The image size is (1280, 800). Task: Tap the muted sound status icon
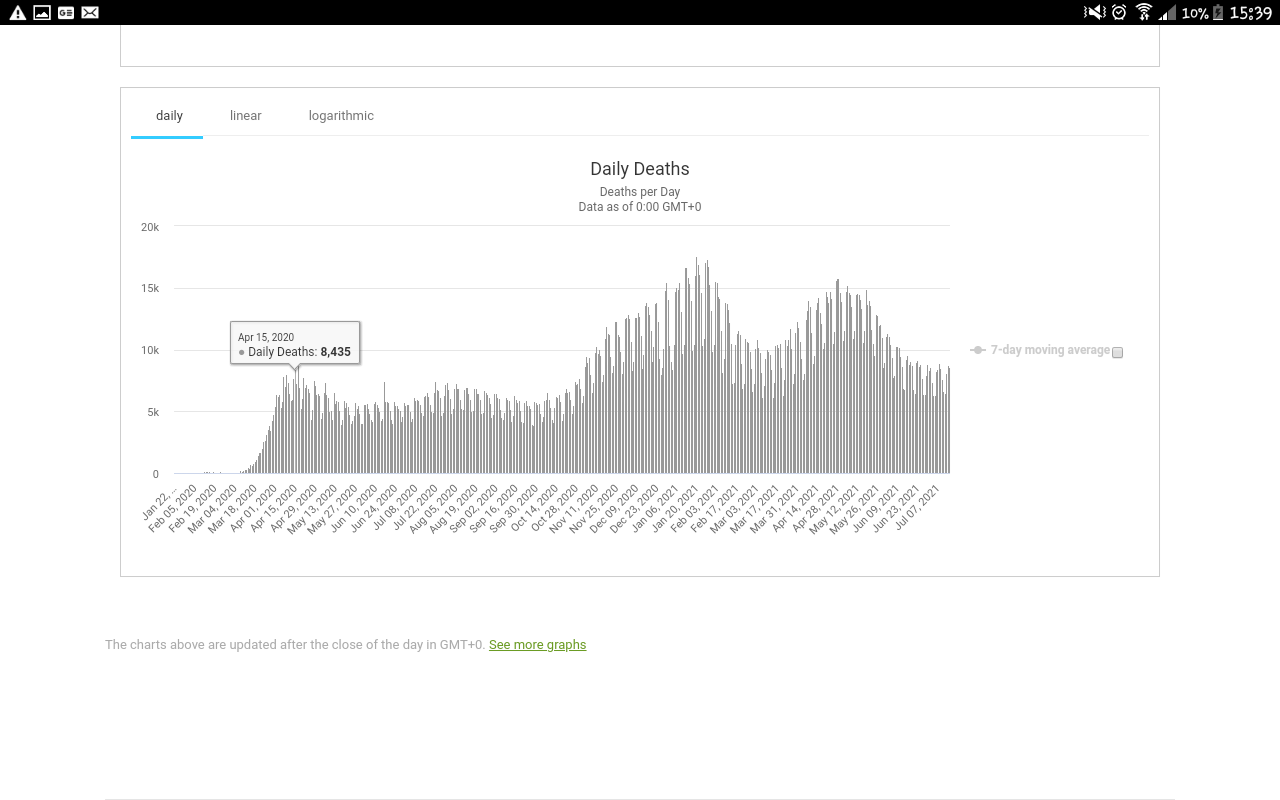(x=1094, y=13)
